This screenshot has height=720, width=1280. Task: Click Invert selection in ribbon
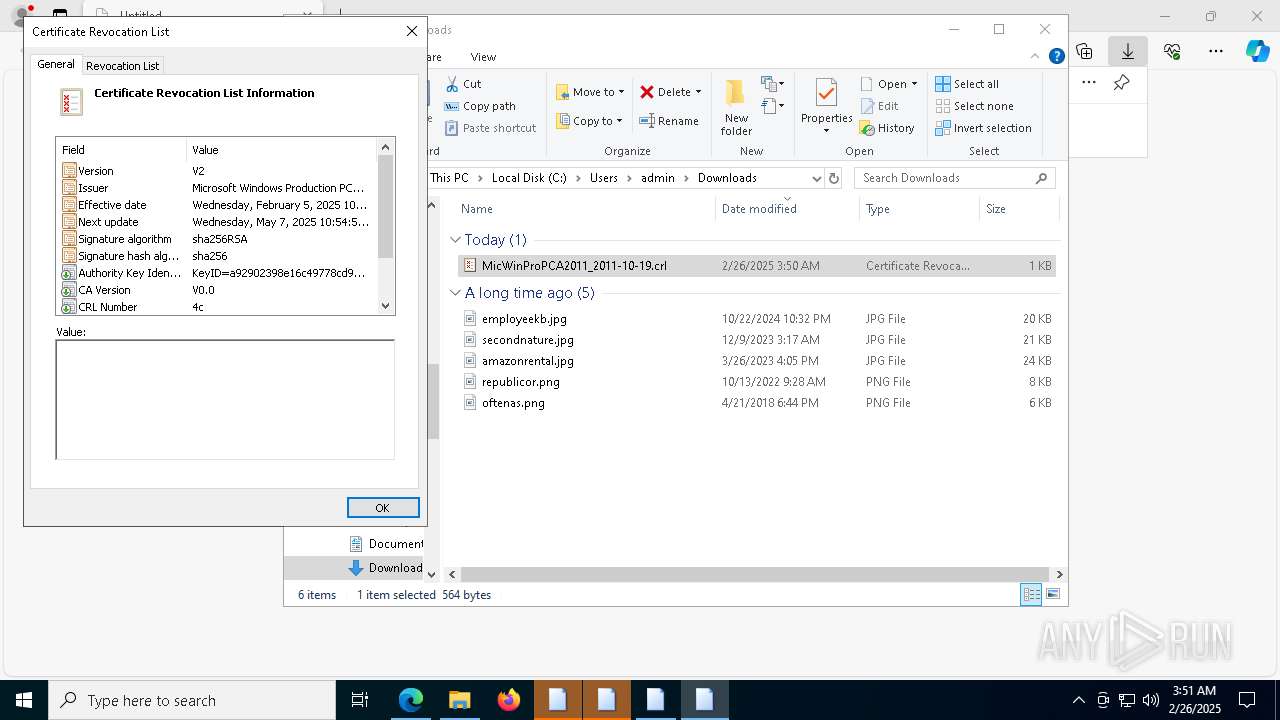[984, 128]
